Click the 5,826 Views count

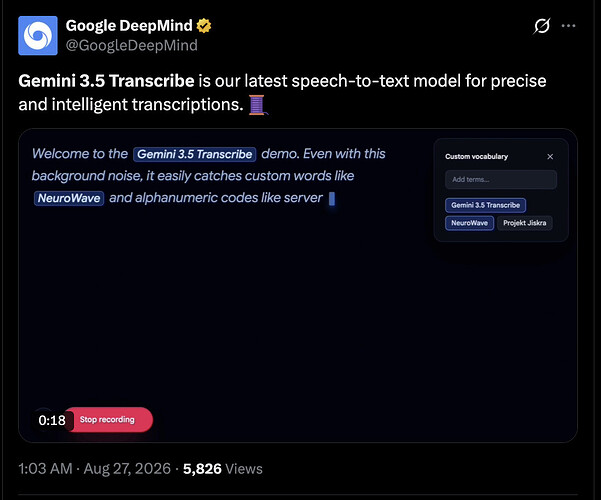click(x=223, y=469)
